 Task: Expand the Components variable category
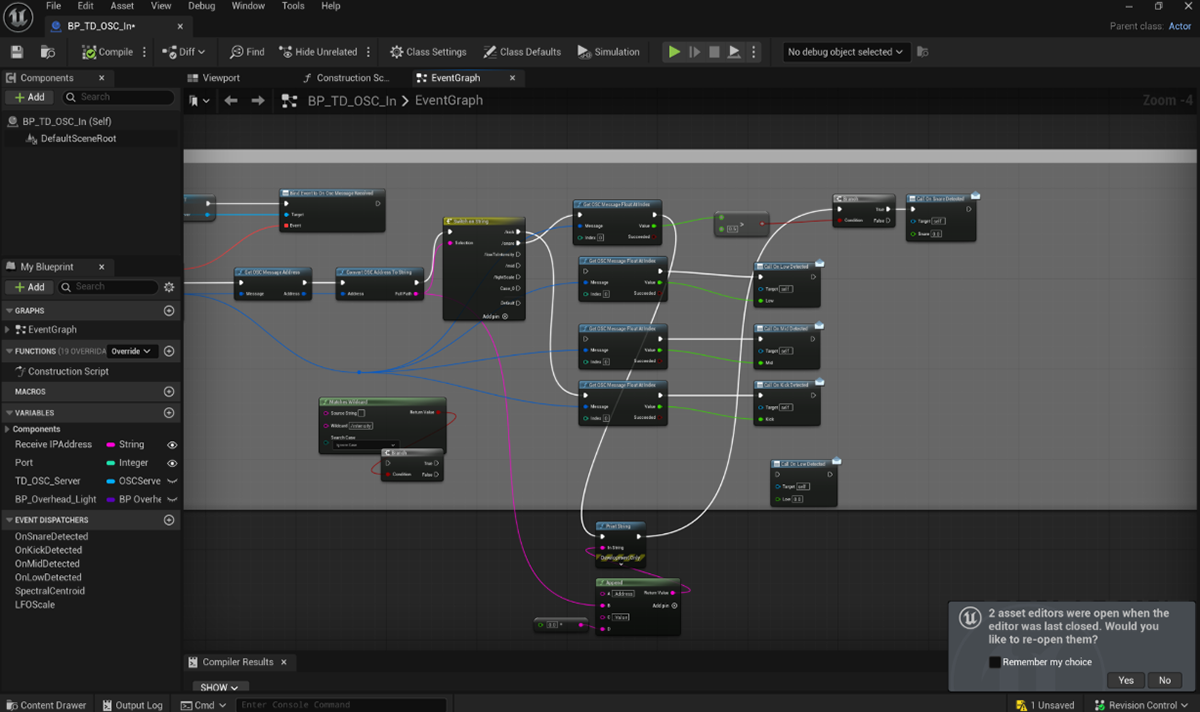click(x=8, y=429)
